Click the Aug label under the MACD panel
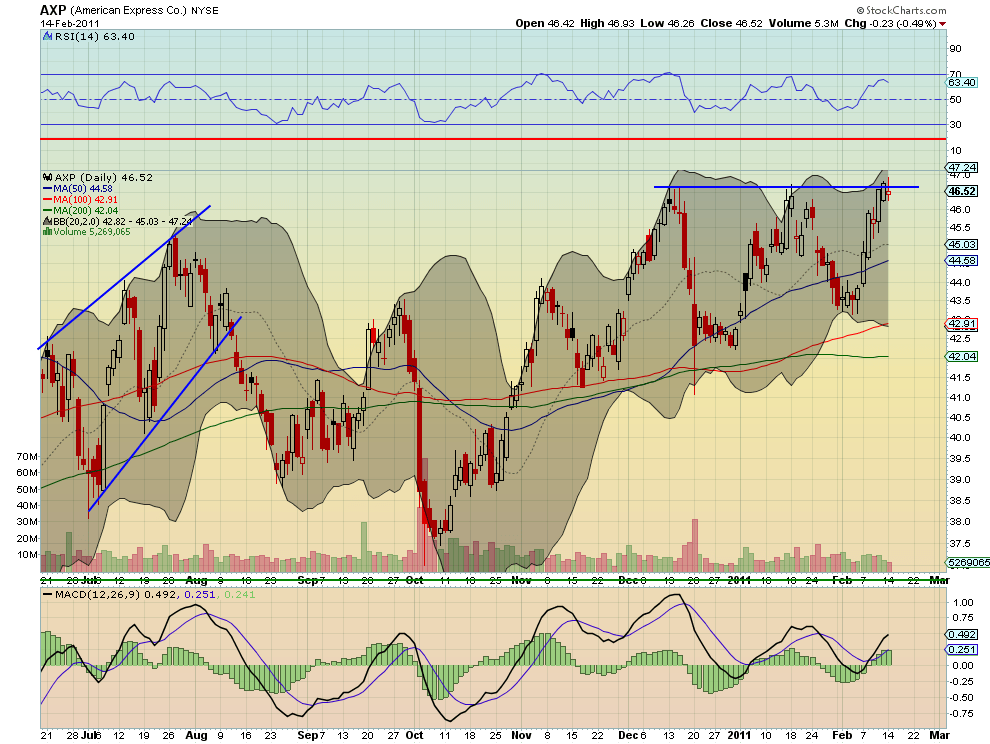Screen dimensions: 990x744 click(196, 735)
